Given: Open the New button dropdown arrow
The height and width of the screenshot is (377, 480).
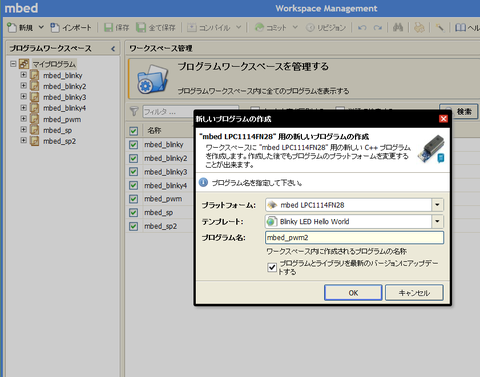Looking at the screenshot, I should 41,27.
